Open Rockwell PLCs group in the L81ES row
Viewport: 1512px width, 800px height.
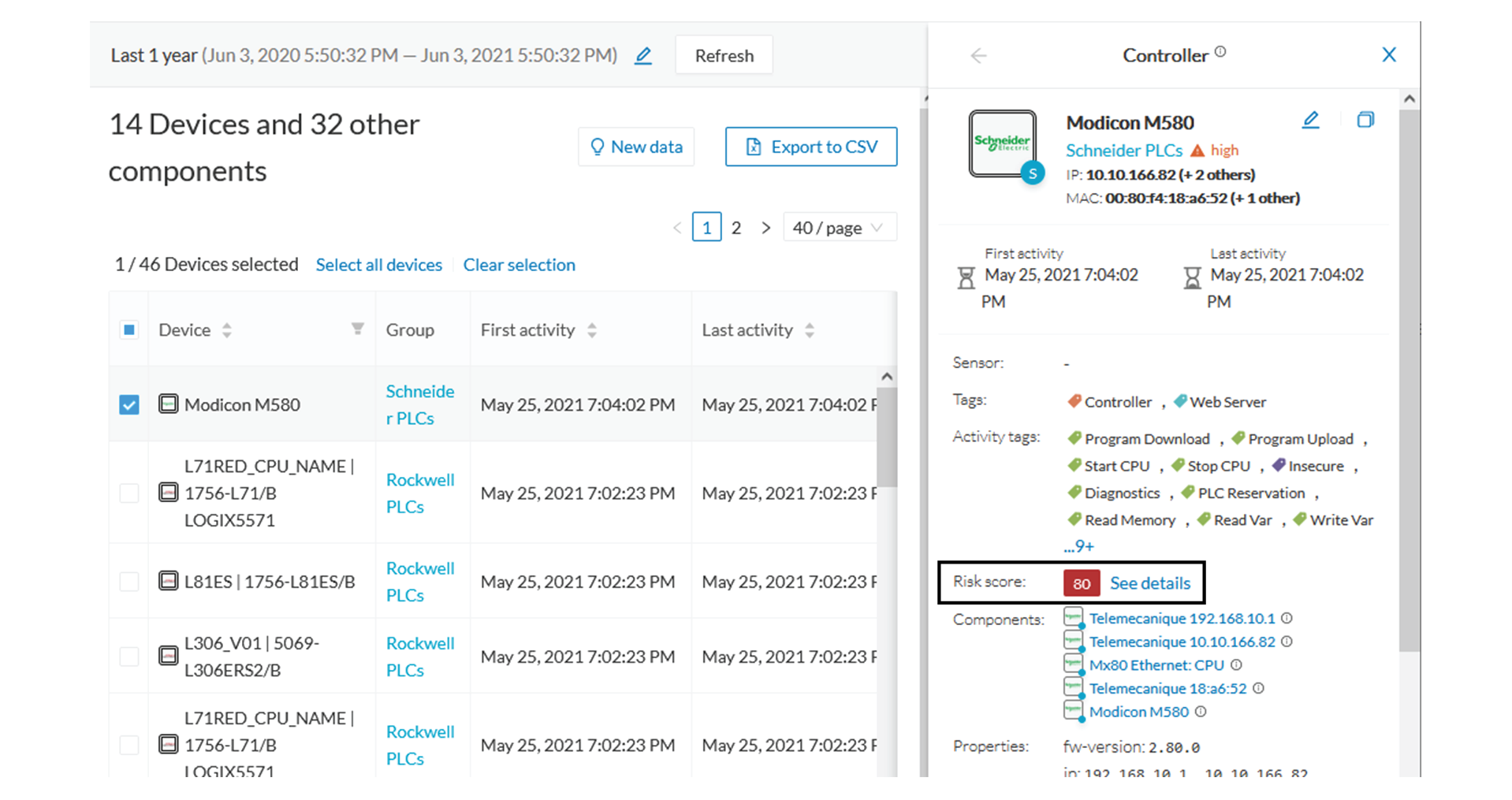(419, 581)
